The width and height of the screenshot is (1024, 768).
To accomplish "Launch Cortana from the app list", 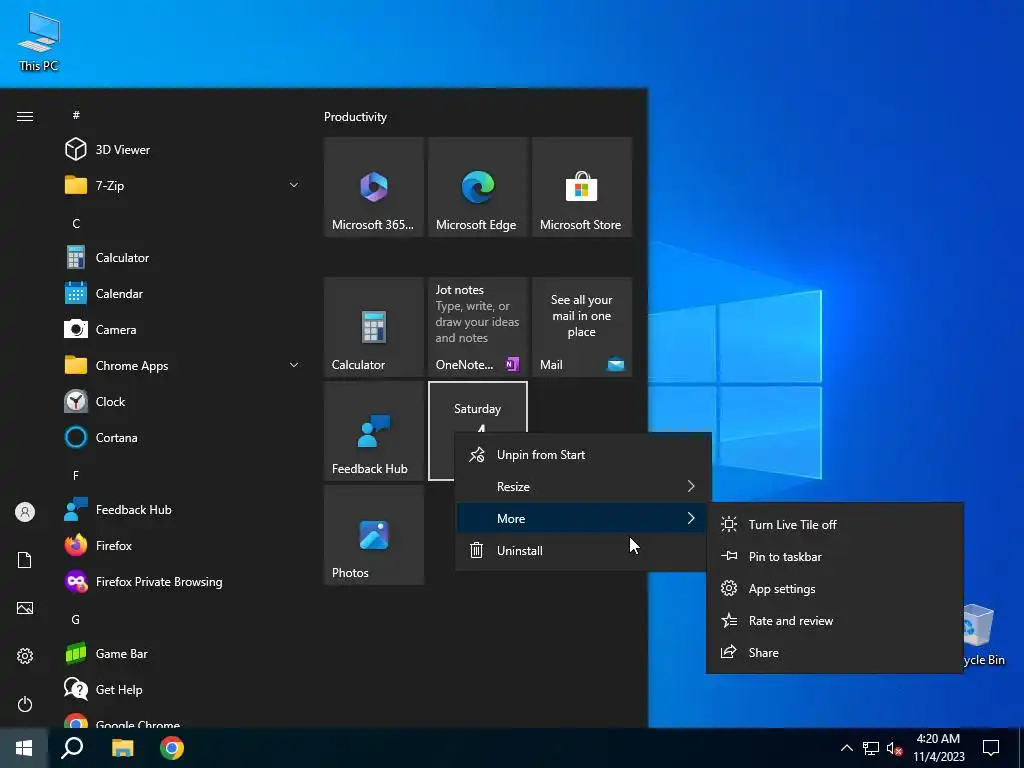I will tap(183, 437).
